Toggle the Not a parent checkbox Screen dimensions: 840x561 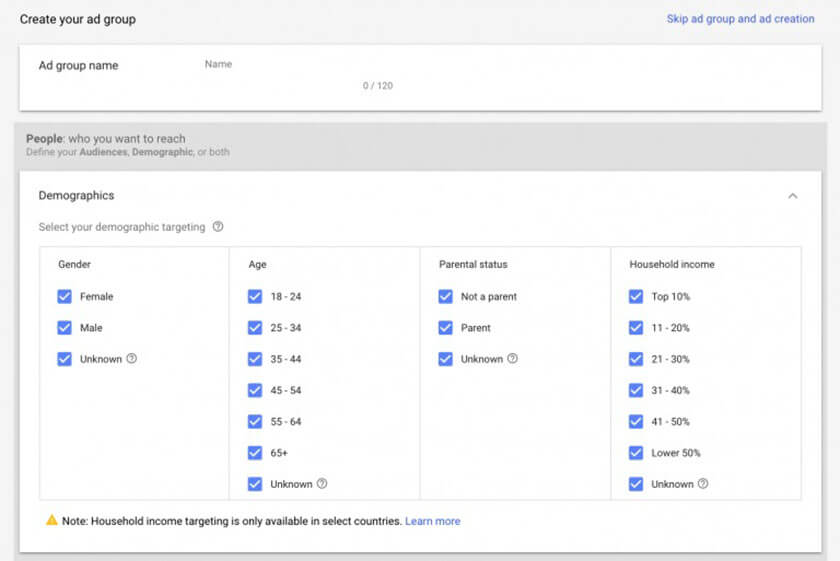[446, 297]
